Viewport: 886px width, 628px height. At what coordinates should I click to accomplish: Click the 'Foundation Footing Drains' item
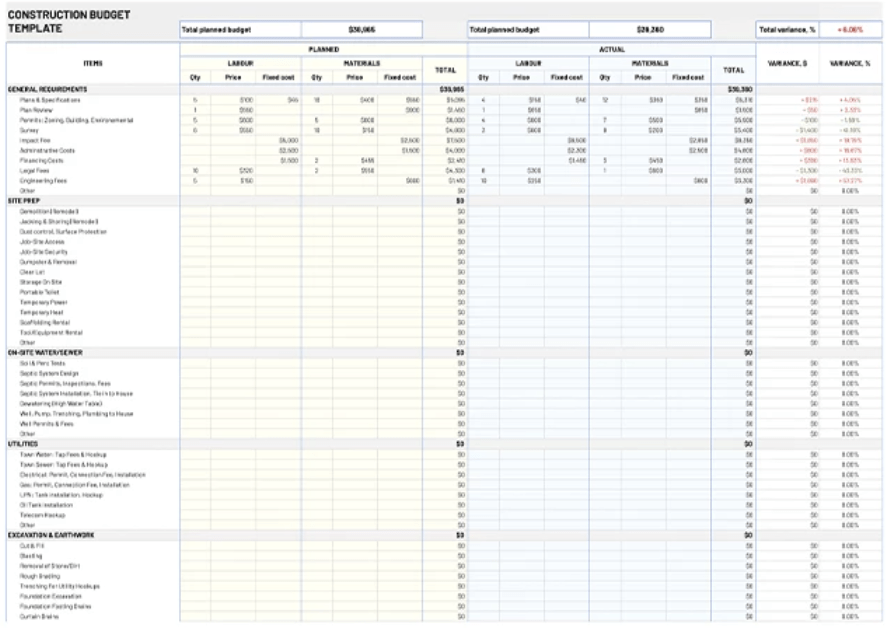click(x=55, y=607)
